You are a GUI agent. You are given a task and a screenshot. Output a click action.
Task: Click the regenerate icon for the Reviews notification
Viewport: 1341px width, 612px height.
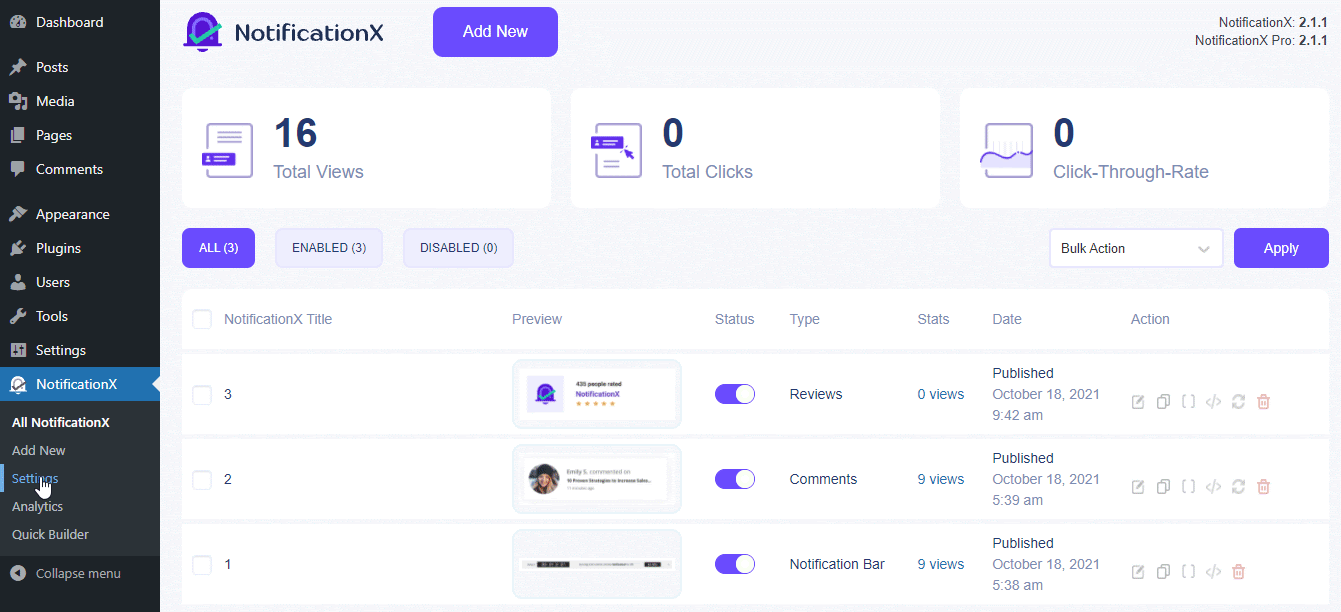tap(1238, 402)
